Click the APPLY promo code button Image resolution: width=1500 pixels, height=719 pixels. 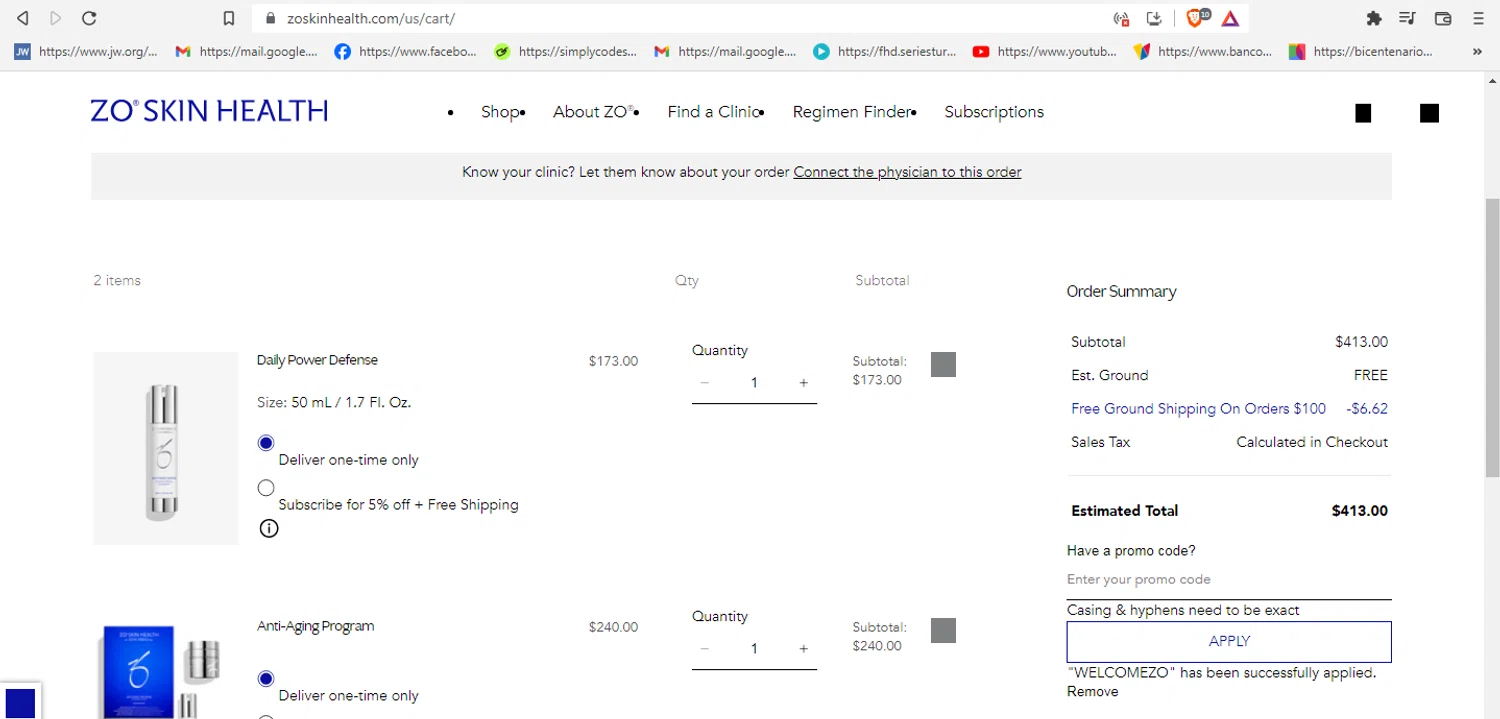(x=1229, y=641)
